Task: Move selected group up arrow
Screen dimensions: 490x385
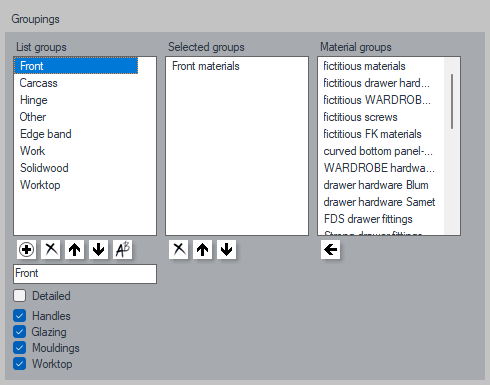Action: (203, 249)
